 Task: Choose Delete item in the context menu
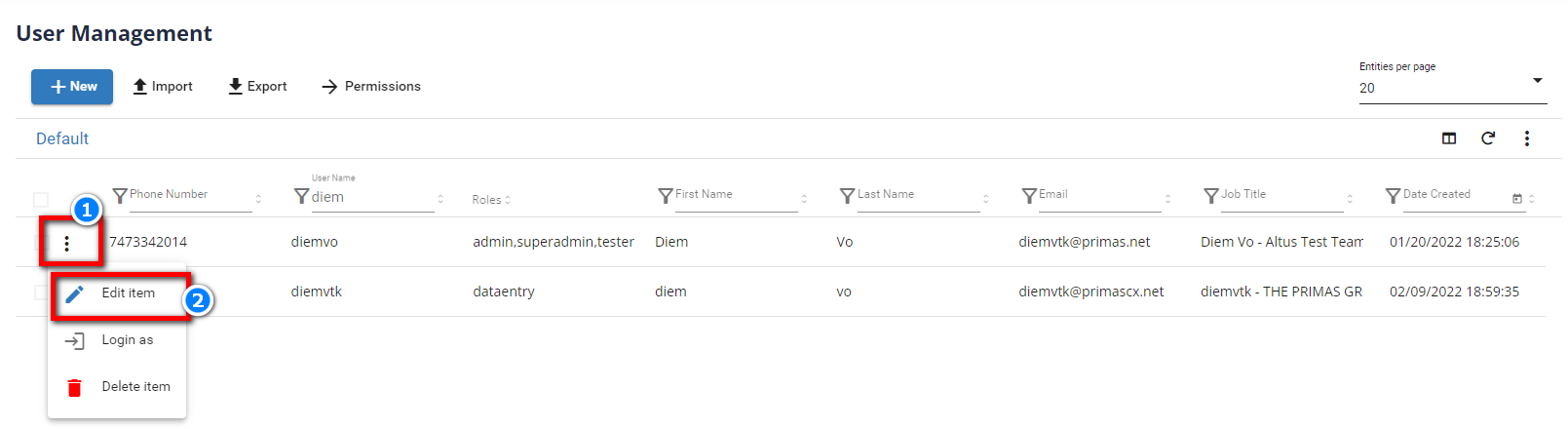point(134,387)
